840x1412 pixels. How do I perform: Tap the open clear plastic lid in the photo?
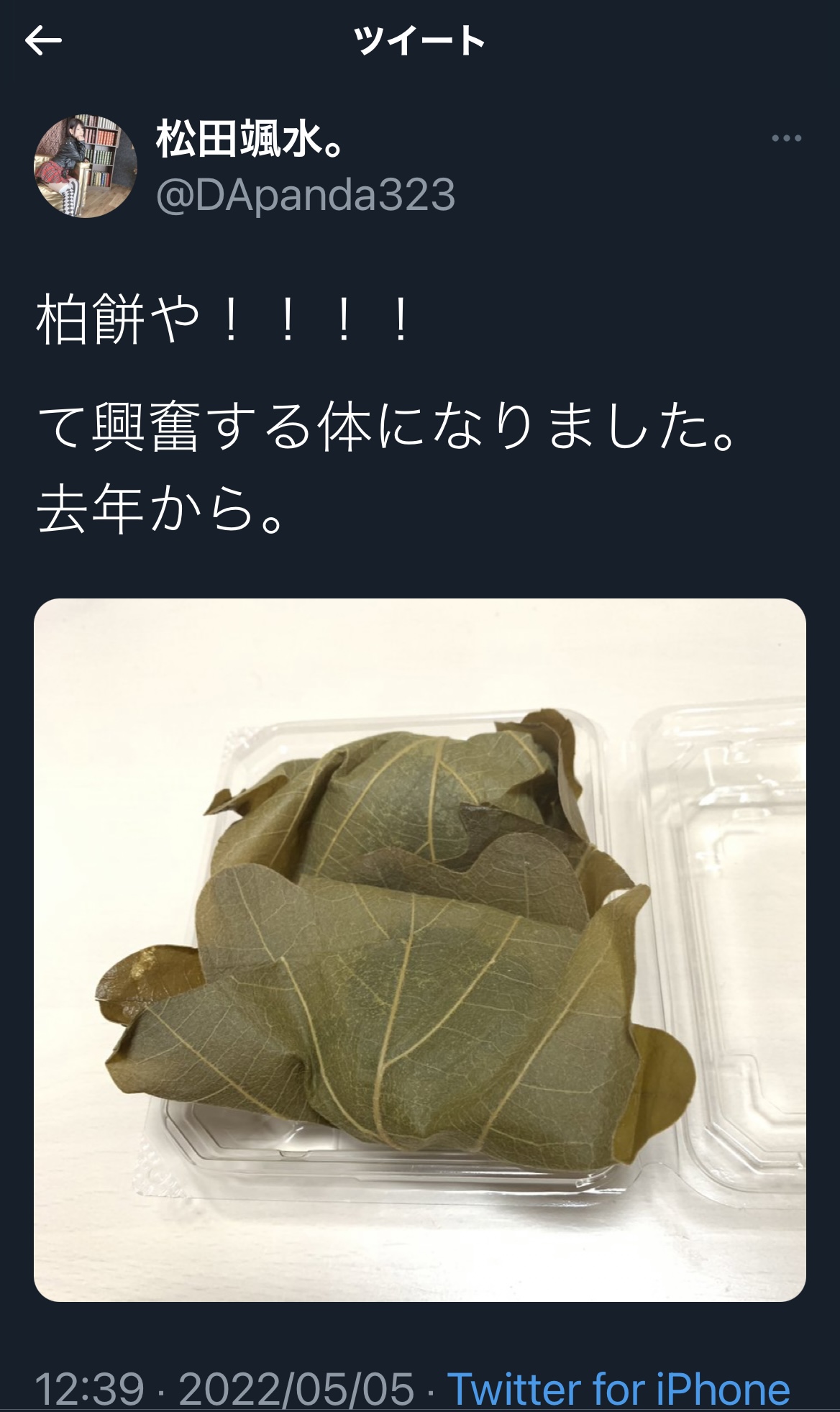[x=734, y=935]
